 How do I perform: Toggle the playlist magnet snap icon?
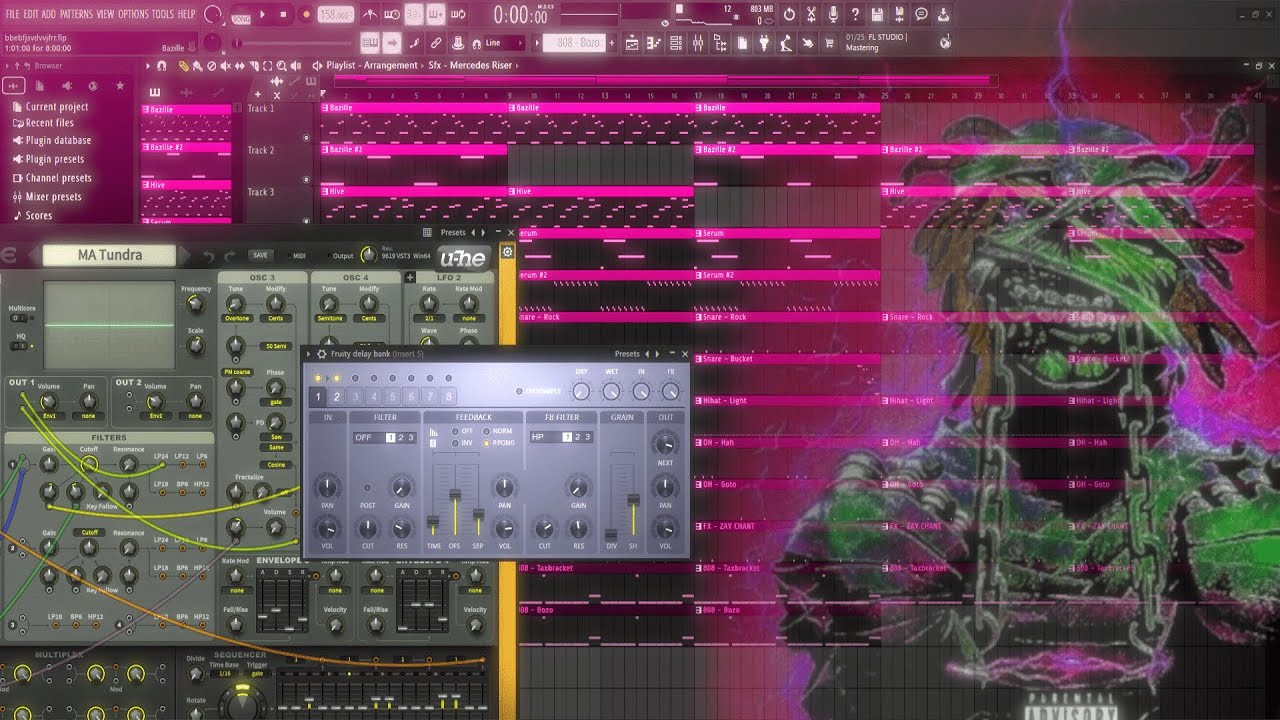pos(161,66)
